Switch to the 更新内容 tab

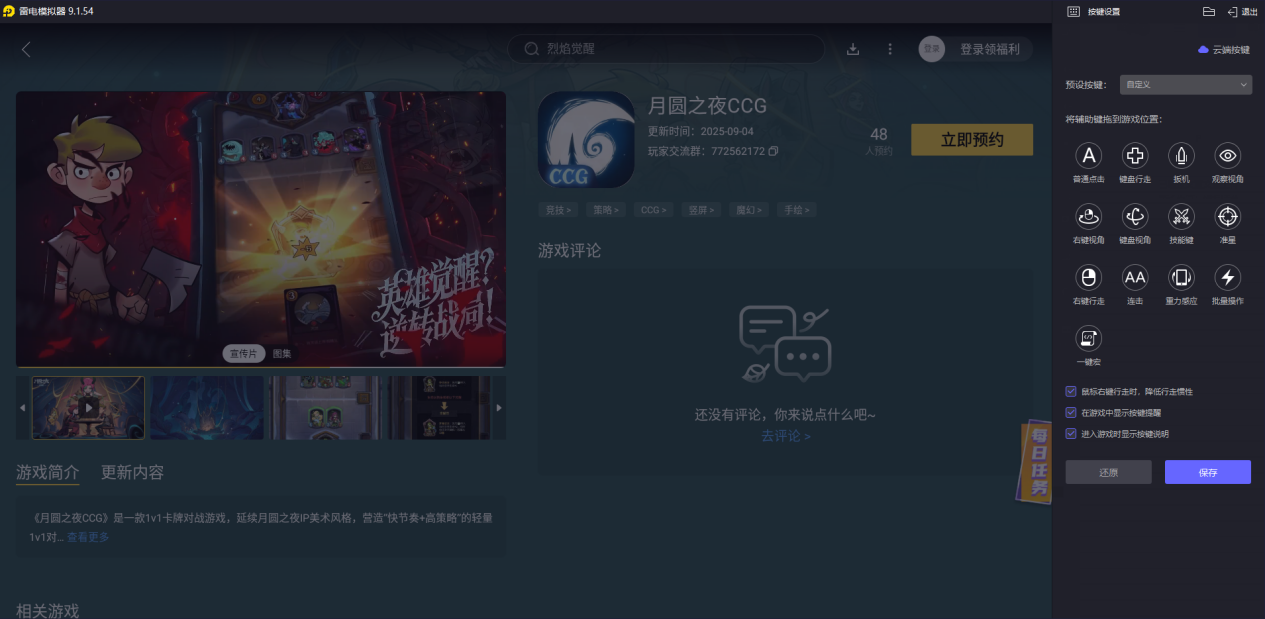(x=132, y=472)
